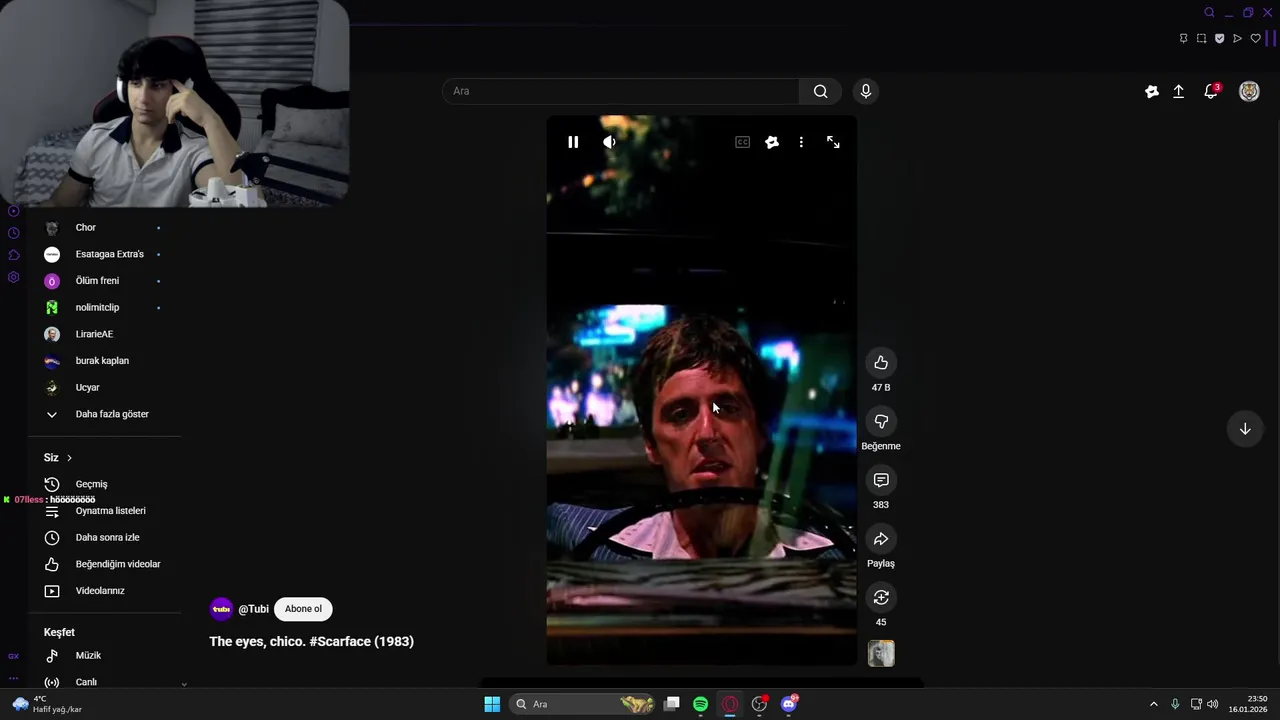1280x720 pixels.
Task: Click the Opera send arrow icon
Action: click(1238, 39)
